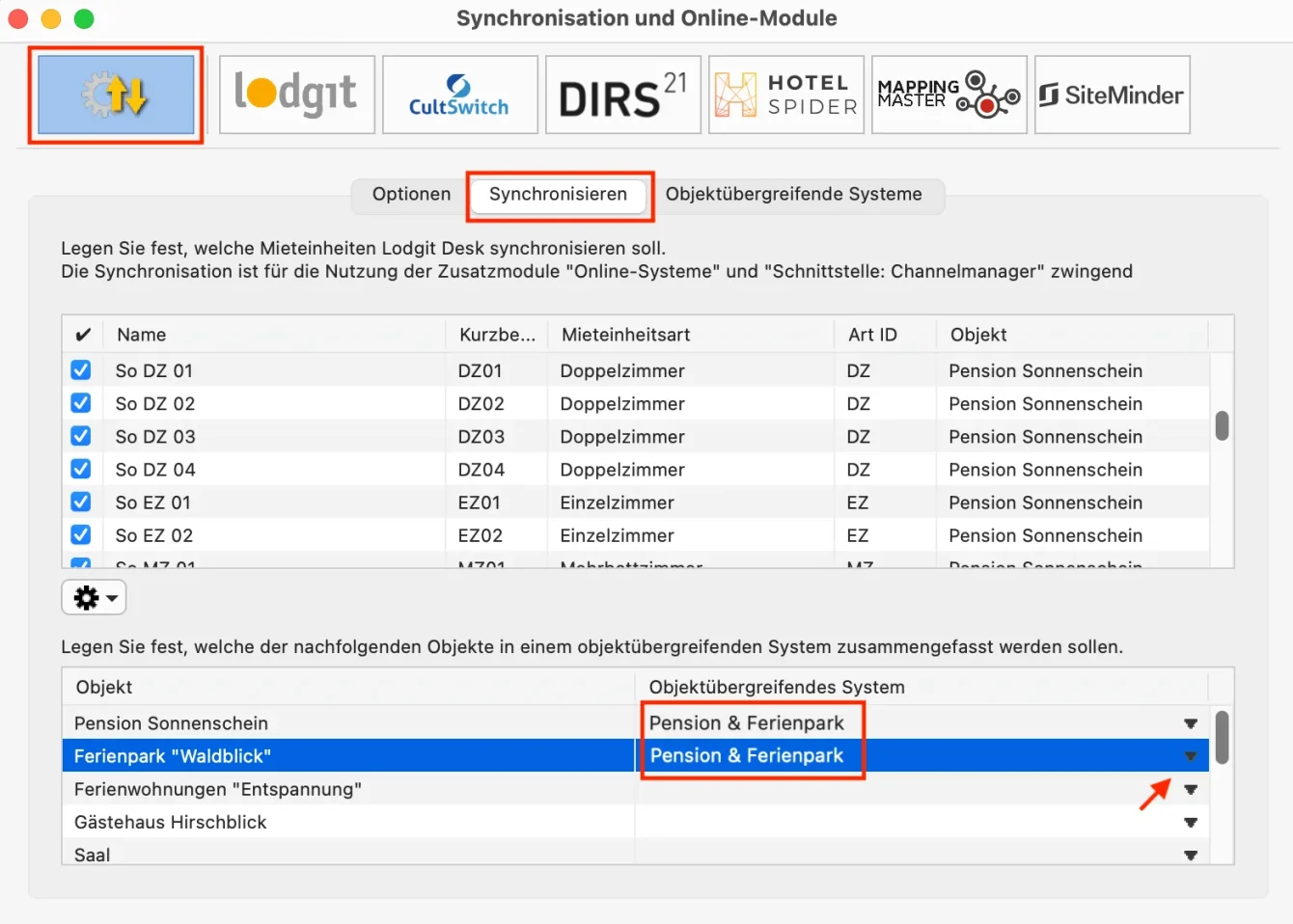Switch to the Synchronisieren tab

(x=558, y=194)
